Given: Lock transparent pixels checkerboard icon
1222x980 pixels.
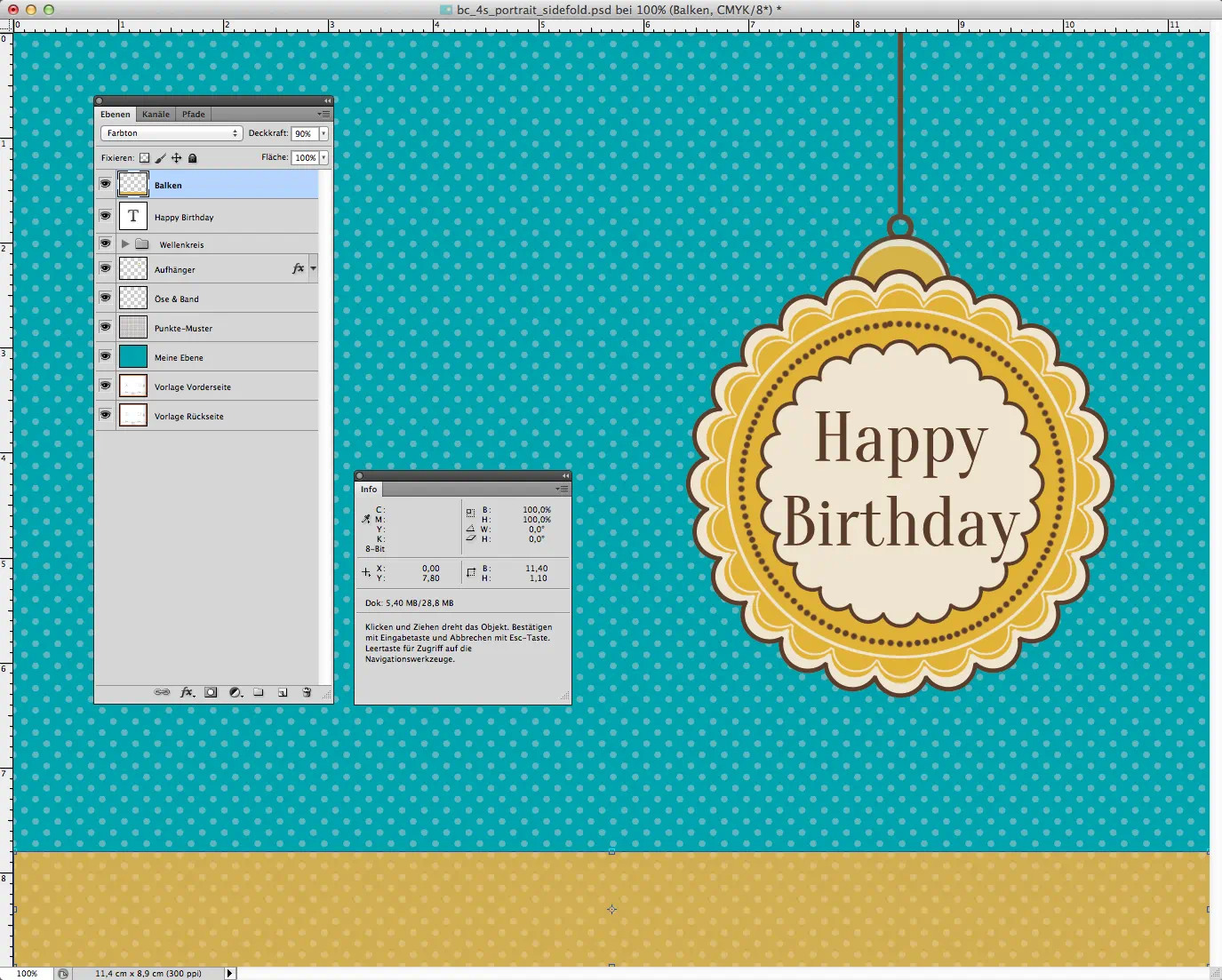Looking at the screenshot, I should (x=145, y=158).
